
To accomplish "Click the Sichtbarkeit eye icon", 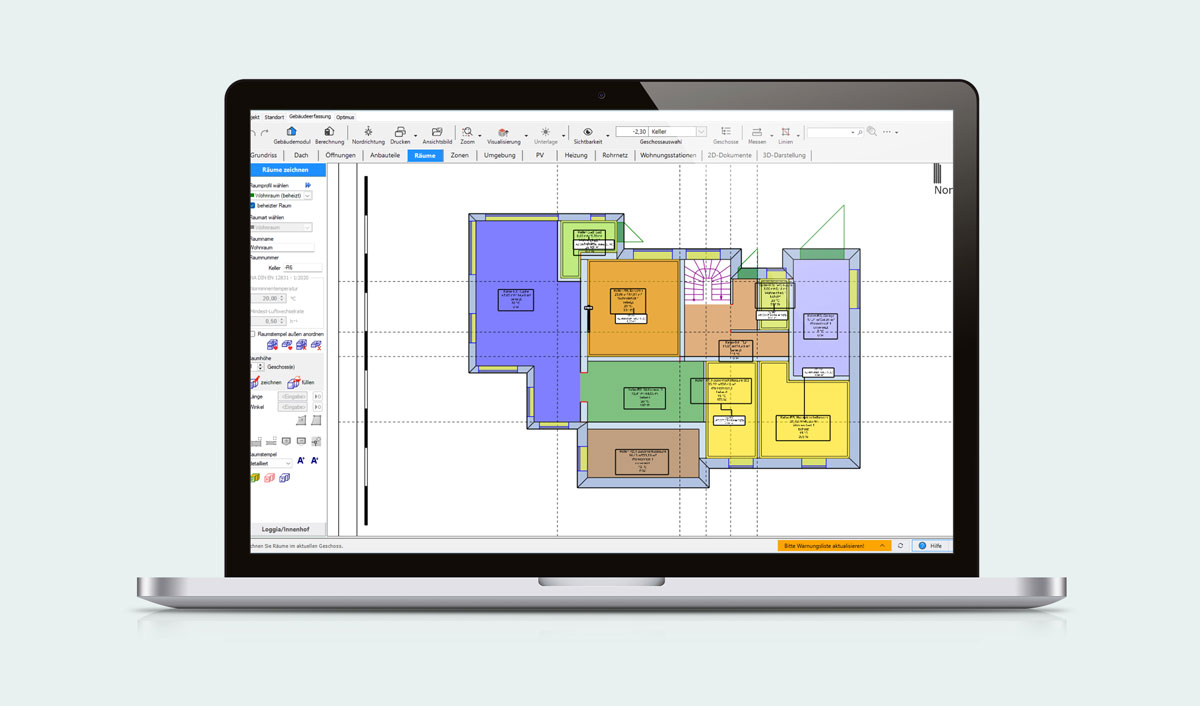I will [588, 132].
